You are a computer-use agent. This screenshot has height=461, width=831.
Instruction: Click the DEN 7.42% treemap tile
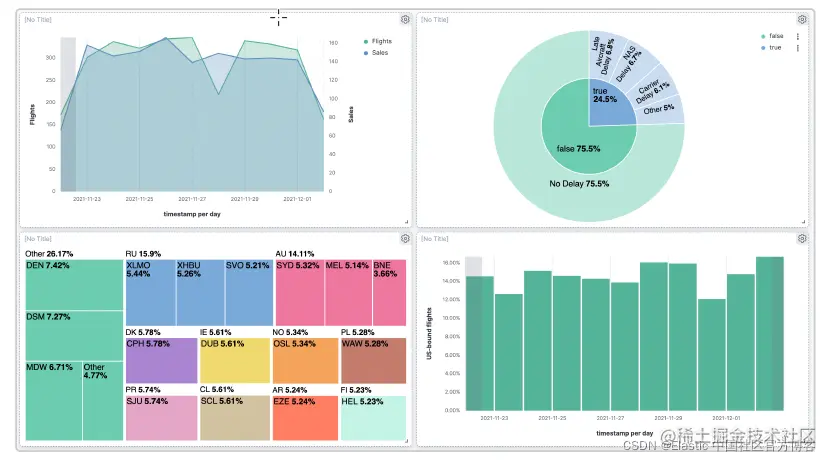pyautogui.click(x=74, y=285)
